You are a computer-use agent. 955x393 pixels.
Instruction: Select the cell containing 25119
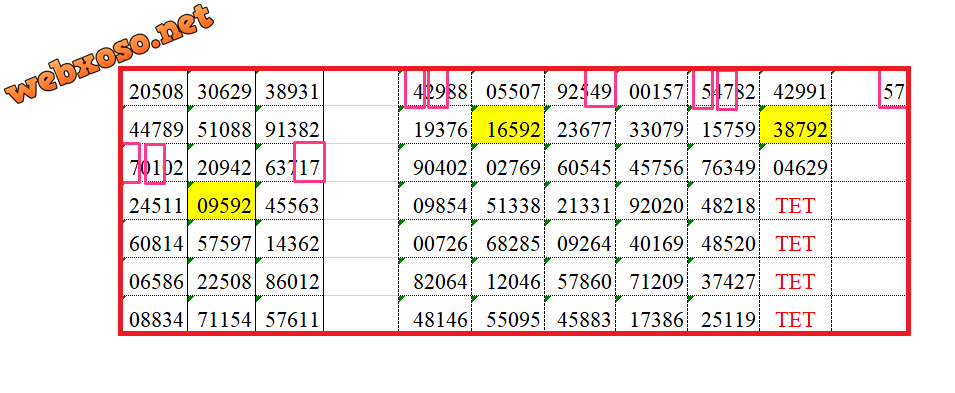(x=724, y=314)
